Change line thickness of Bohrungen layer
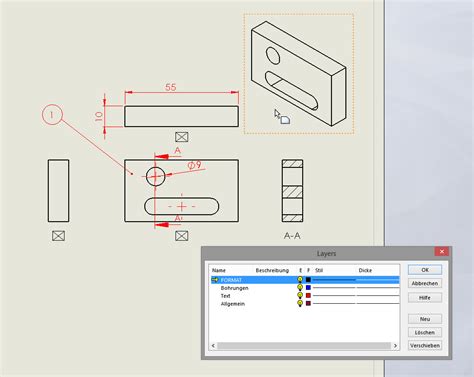 pos(378,288)
